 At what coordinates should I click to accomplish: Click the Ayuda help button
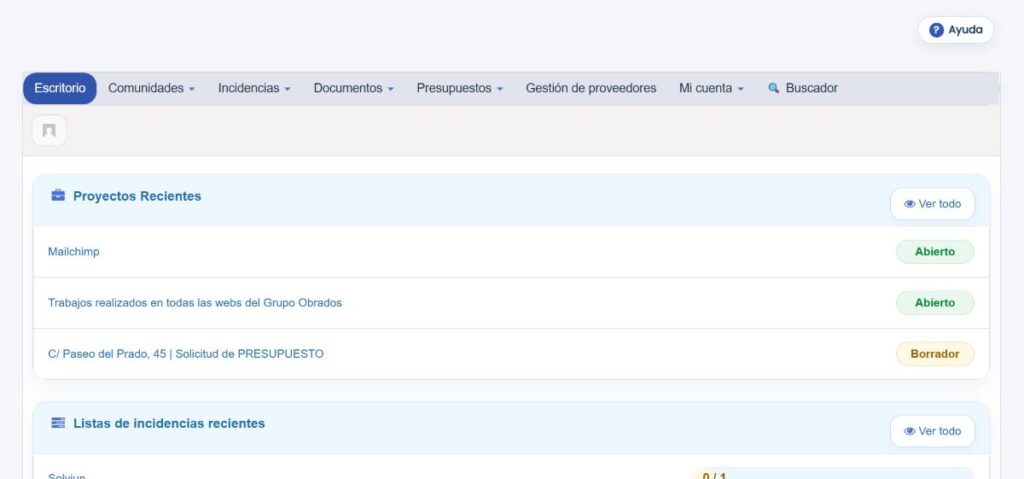(955, 30)
